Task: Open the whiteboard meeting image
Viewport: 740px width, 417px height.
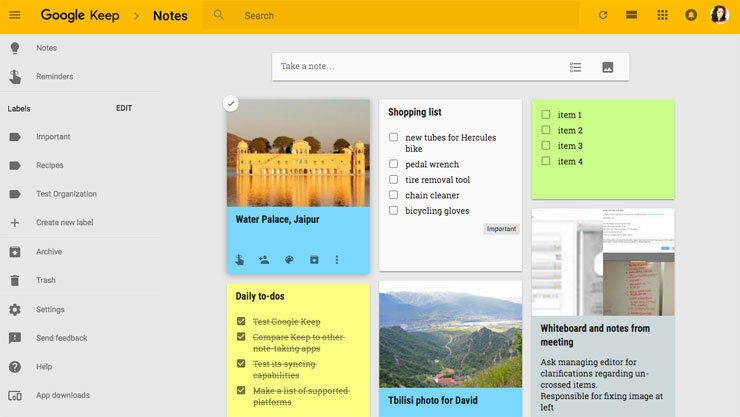Action: click(x=603, y=262)
